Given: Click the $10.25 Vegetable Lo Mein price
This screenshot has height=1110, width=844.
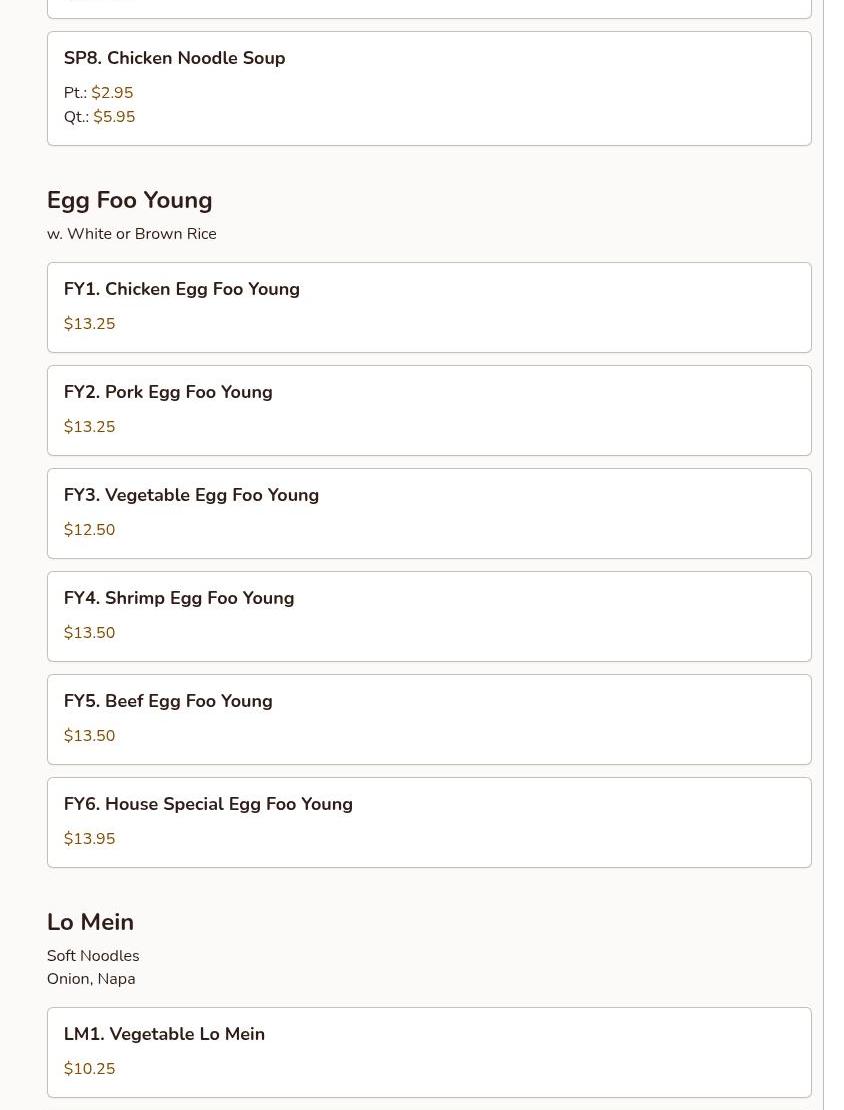Looking at the screenshot, I should pos(89,1069).
